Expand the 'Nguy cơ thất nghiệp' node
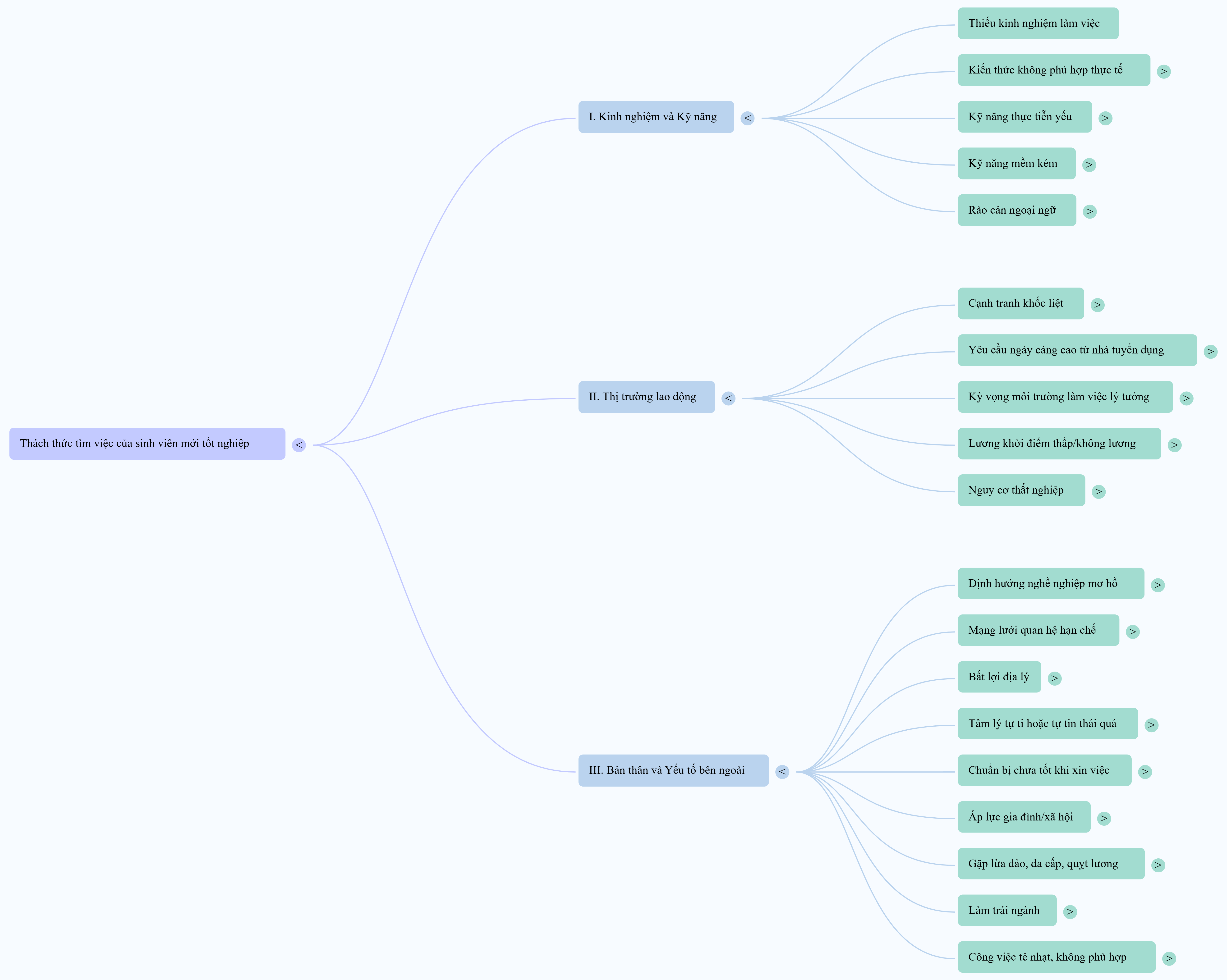This screenshot has width=1227, height=980. pos(1099,492)
